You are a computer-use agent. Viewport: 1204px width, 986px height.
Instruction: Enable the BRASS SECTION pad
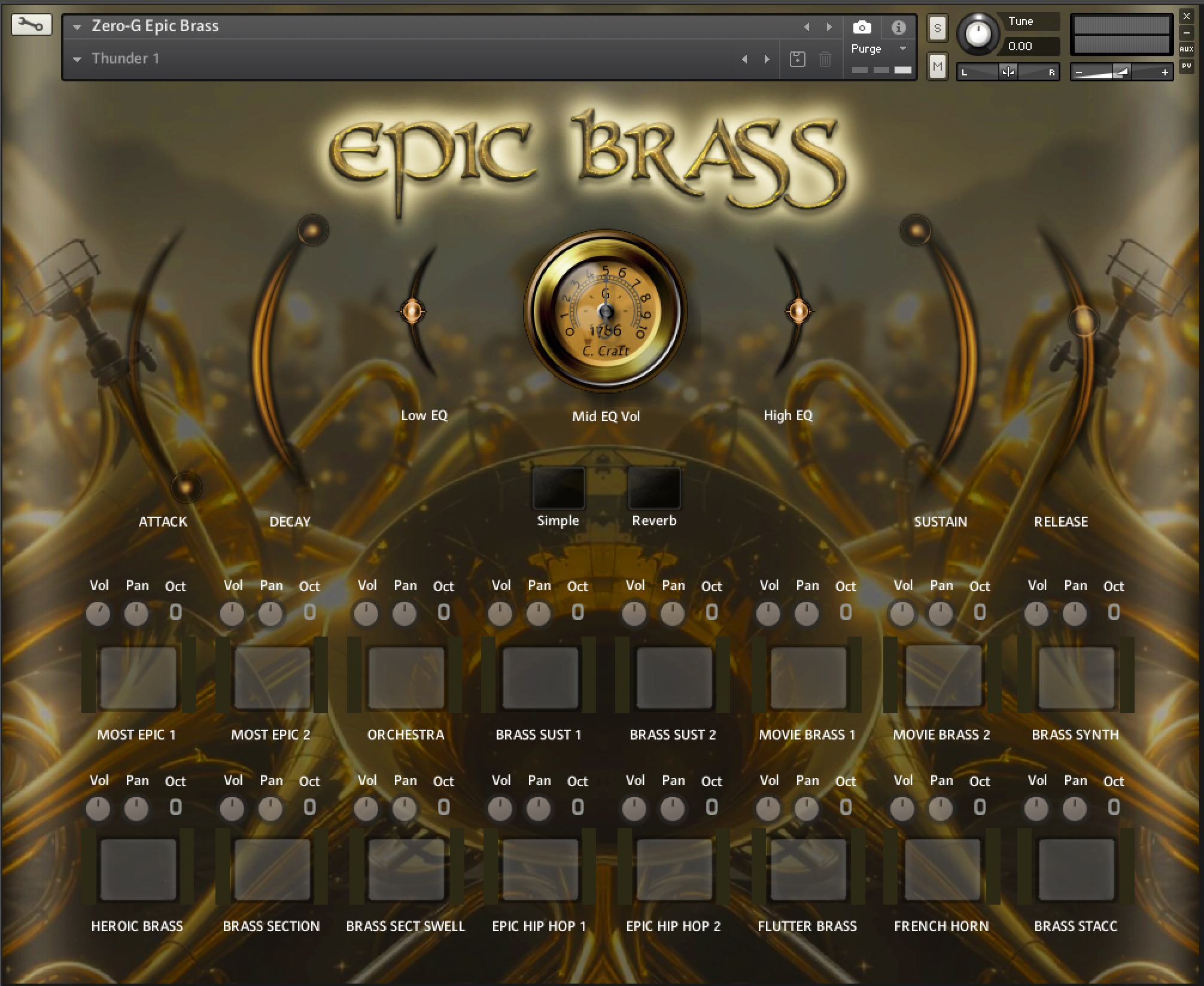click(272, 869)
